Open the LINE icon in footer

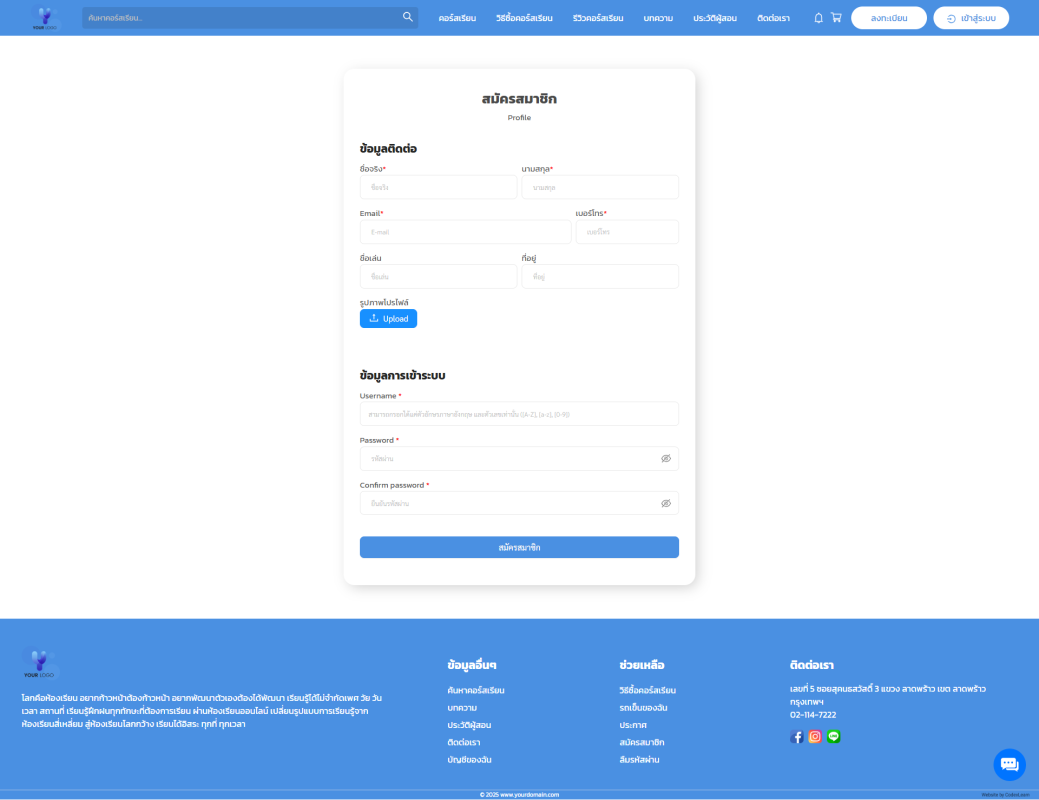(x=834, y=737)
